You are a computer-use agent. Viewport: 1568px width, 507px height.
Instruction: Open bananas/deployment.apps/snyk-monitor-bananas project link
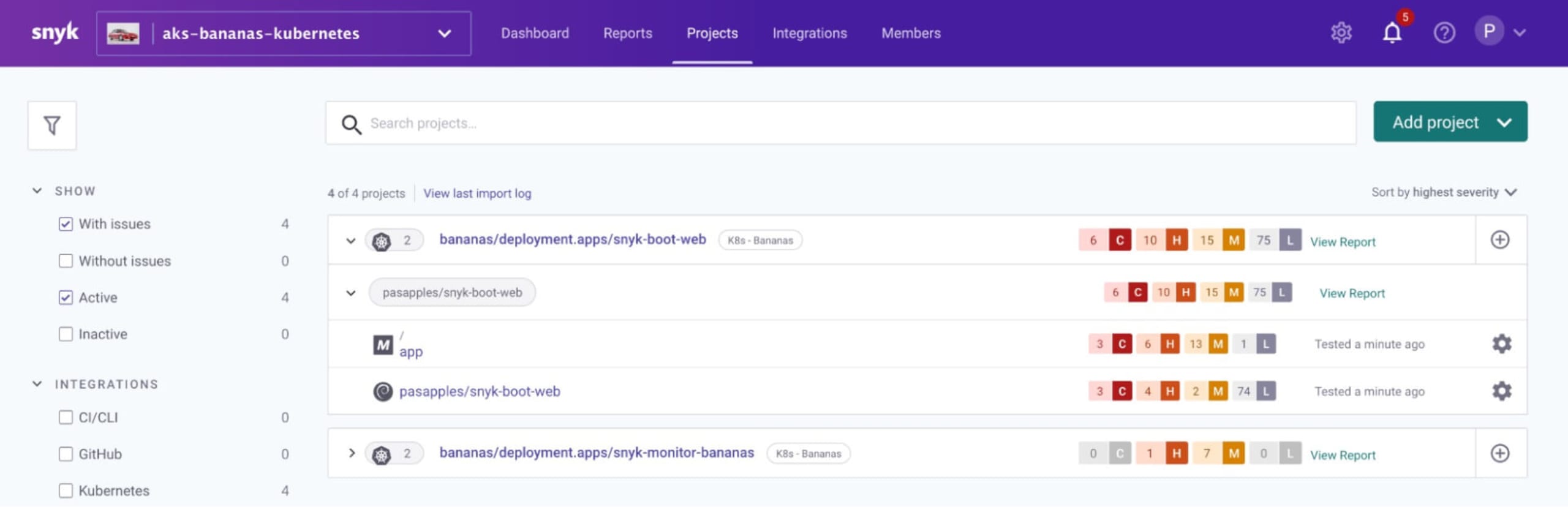(x=596, y=453)
